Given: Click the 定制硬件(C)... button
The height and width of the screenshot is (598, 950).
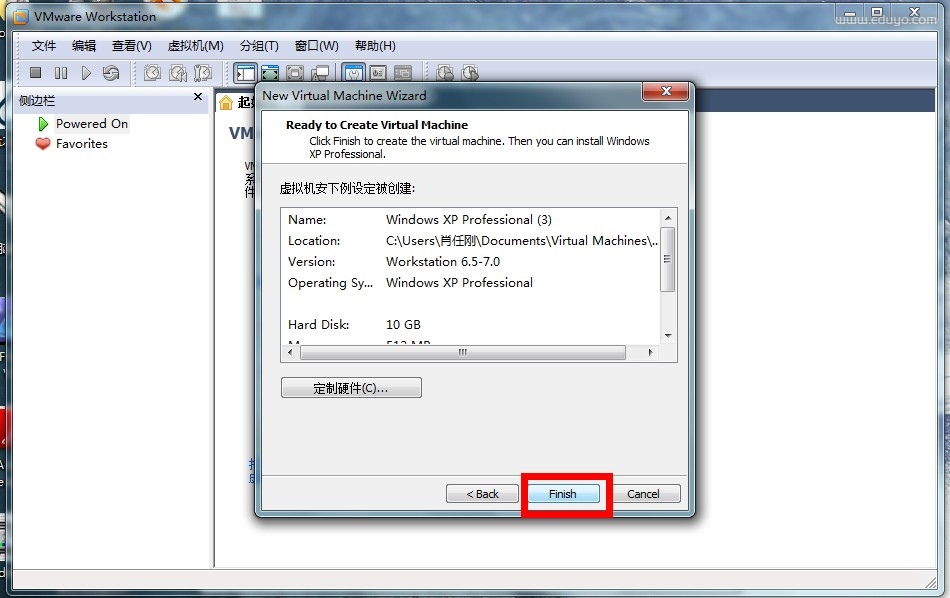Looking at the screenshot, I should [351, 388].
